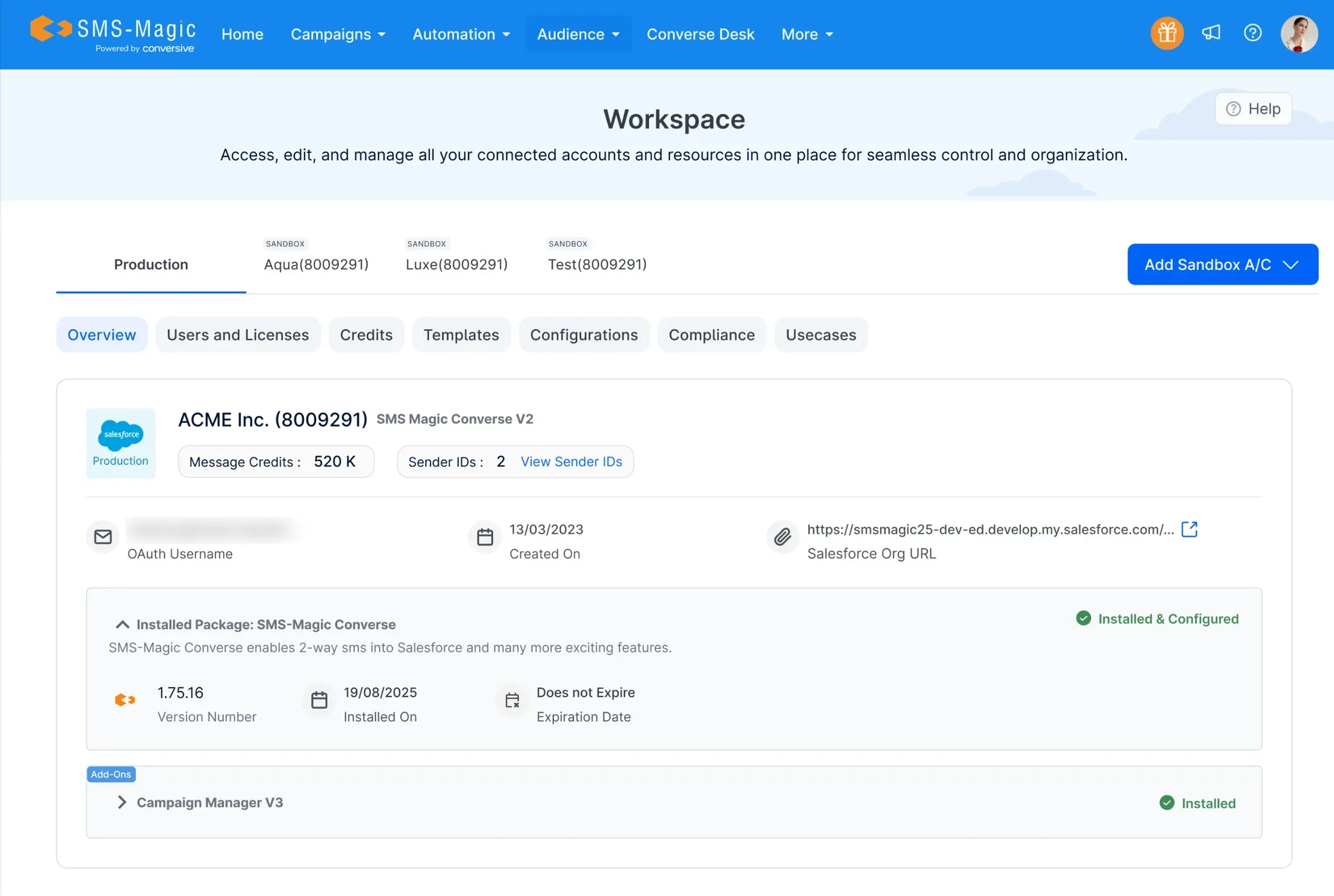The image size is (1334, 896).
Task: Click the Message Credits 520 K pill
Action: [276, 462]
